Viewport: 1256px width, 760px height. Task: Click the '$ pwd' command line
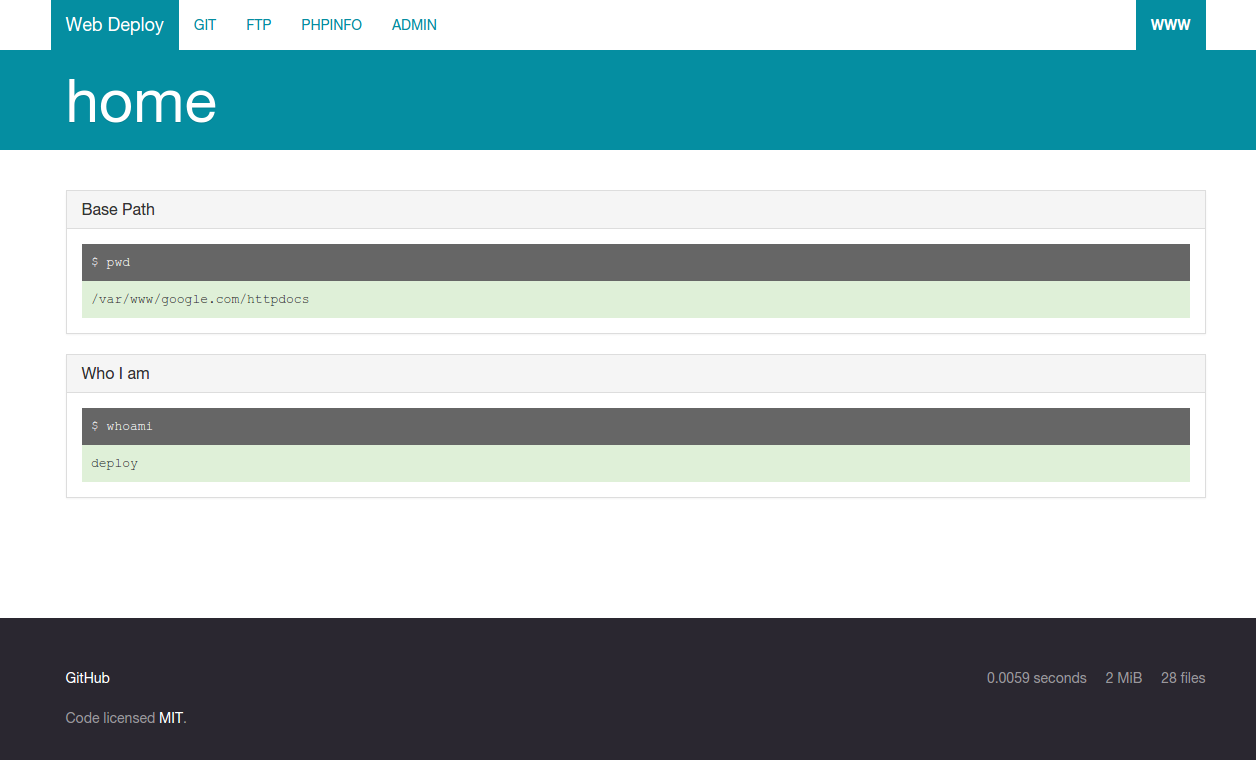point(636,262)
